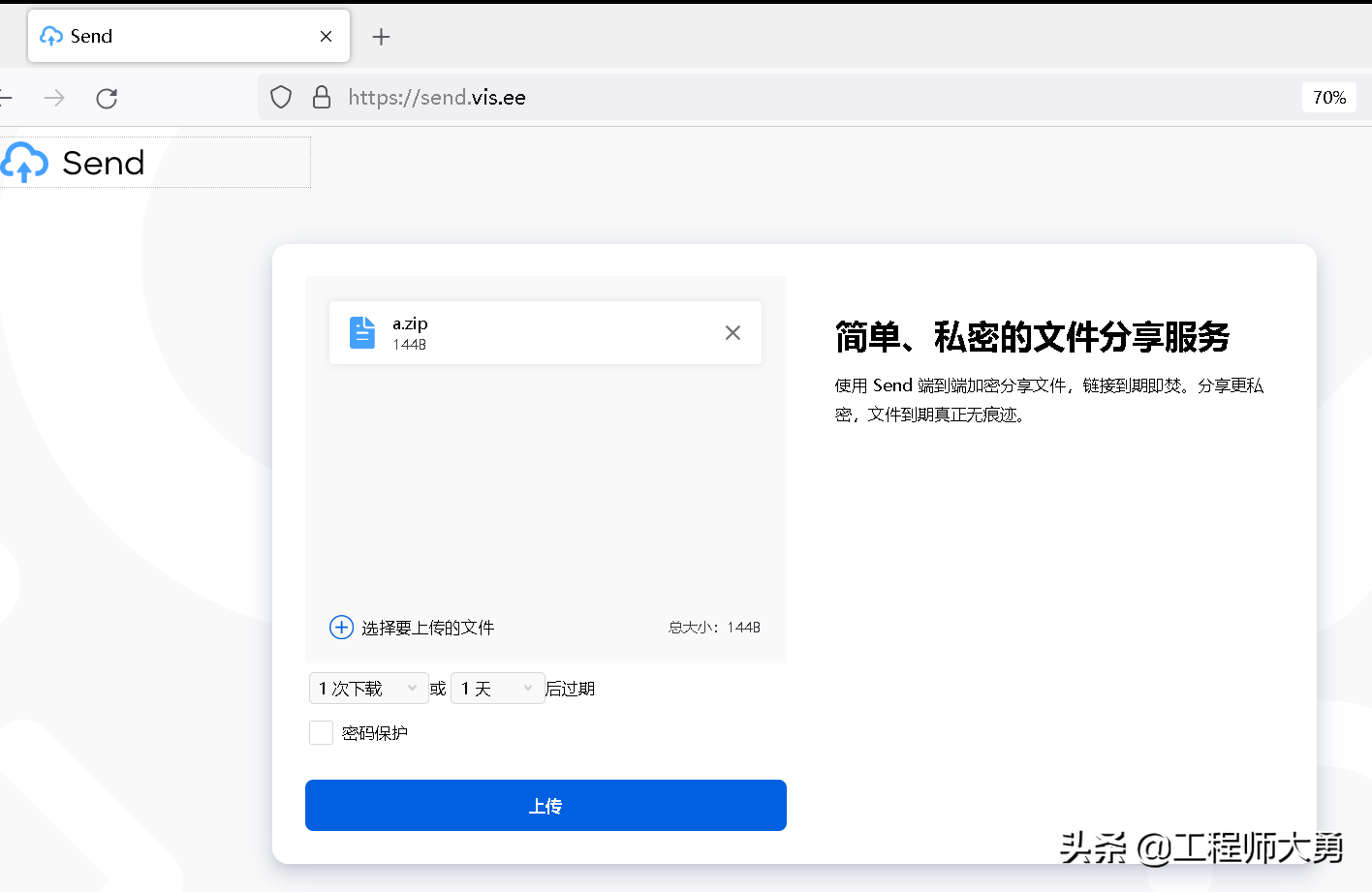Viewport: 1372px width, 892px height.
Task: Click the 密码保护 label text
Action: (x=375, y=733)
